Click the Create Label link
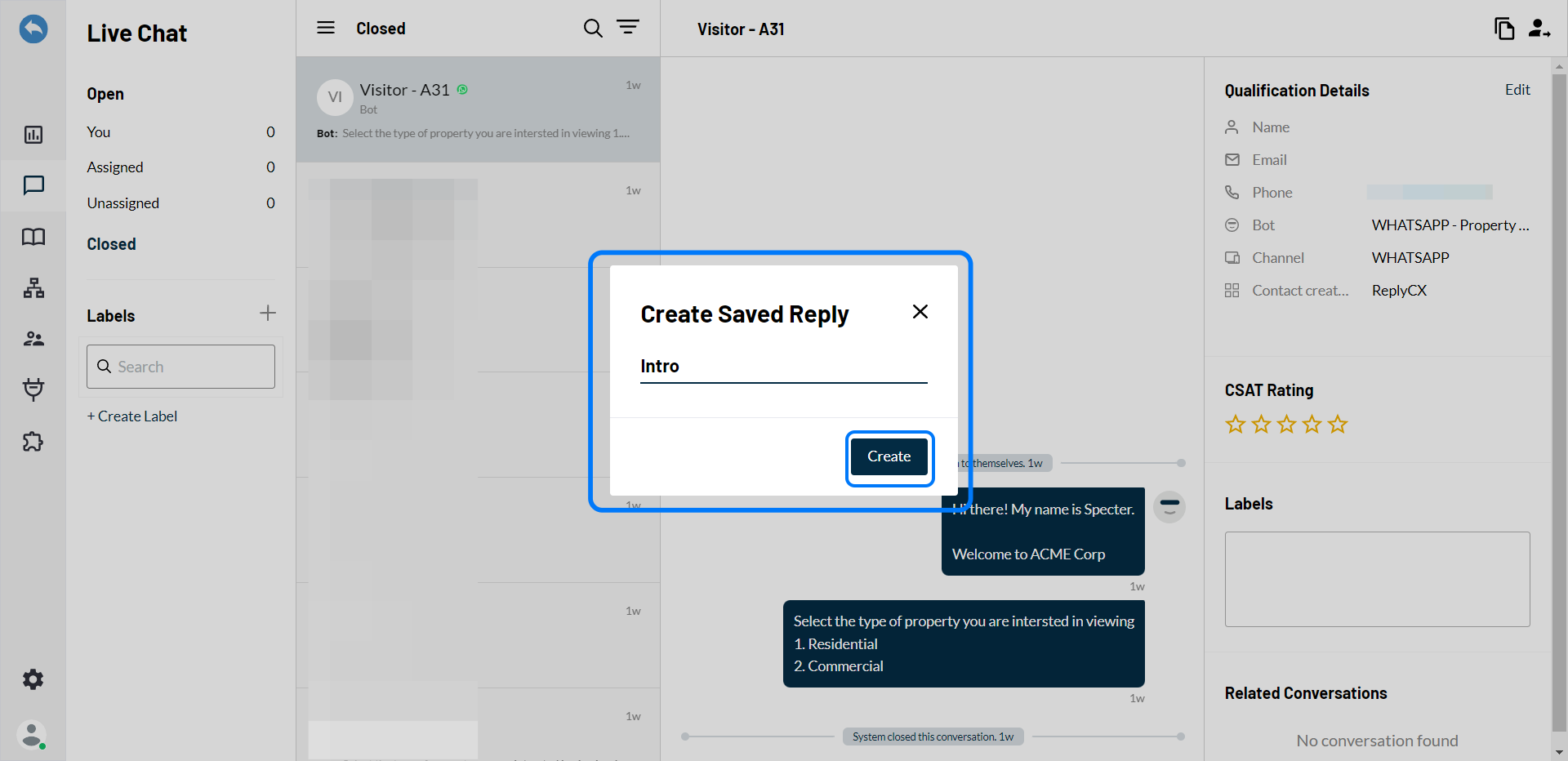Screen dimensions: 1568x761 click(x=132, y=416)
